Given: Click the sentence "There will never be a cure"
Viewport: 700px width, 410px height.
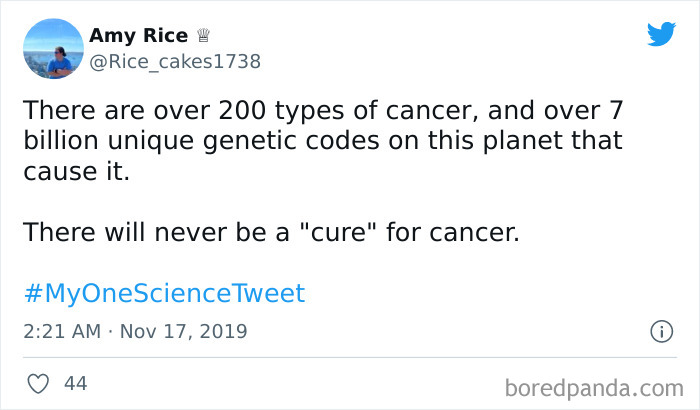Looking at the screenshot, I should [x=270, y=232].
